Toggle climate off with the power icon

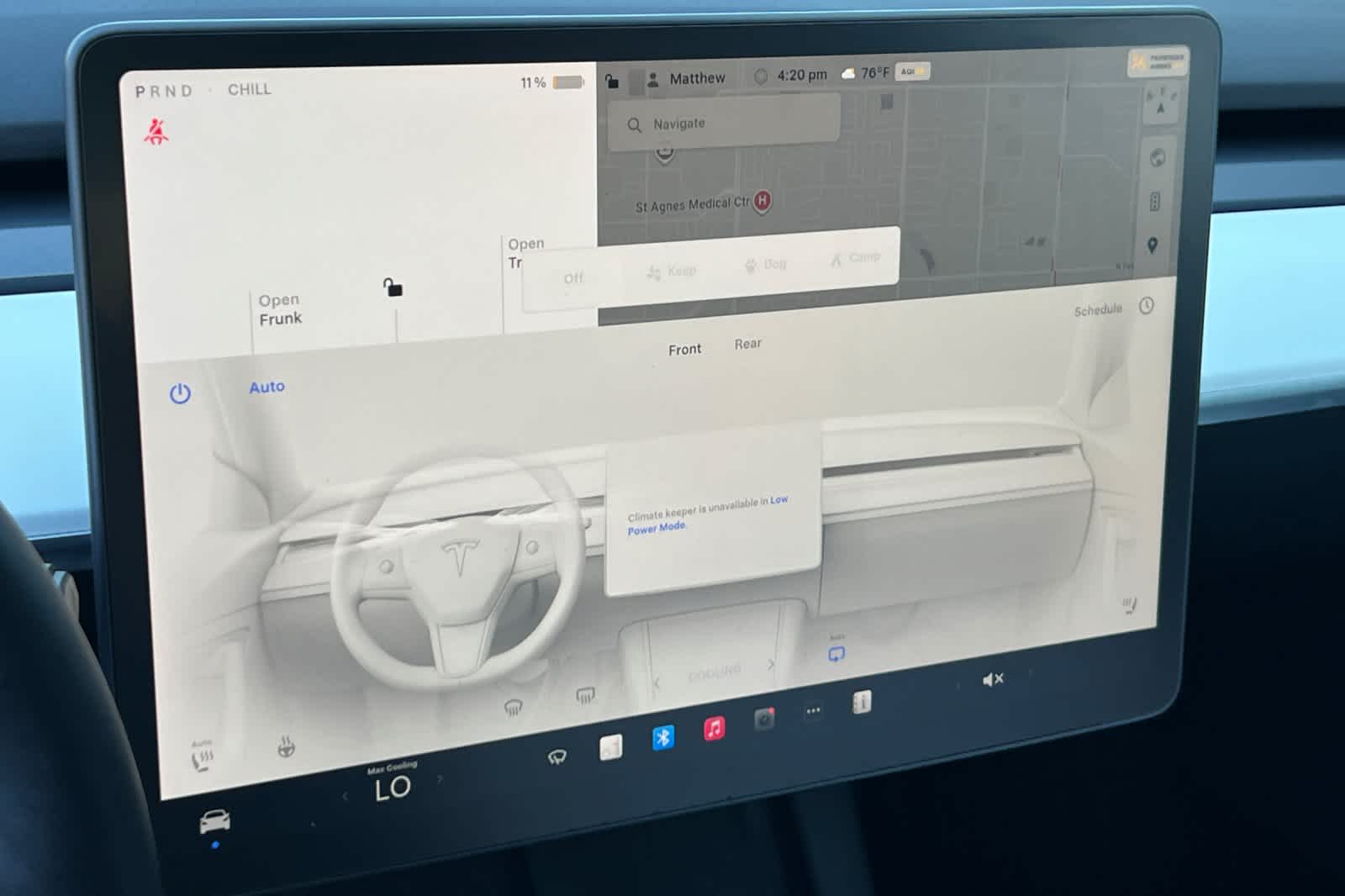(x=181, y=393)
